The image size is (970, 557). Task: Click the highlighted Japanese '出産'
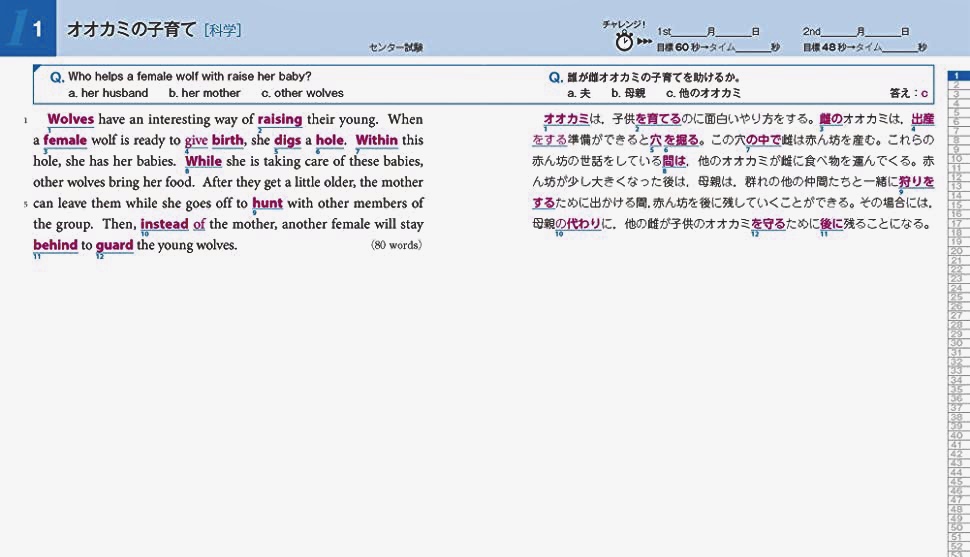point(923,119)
